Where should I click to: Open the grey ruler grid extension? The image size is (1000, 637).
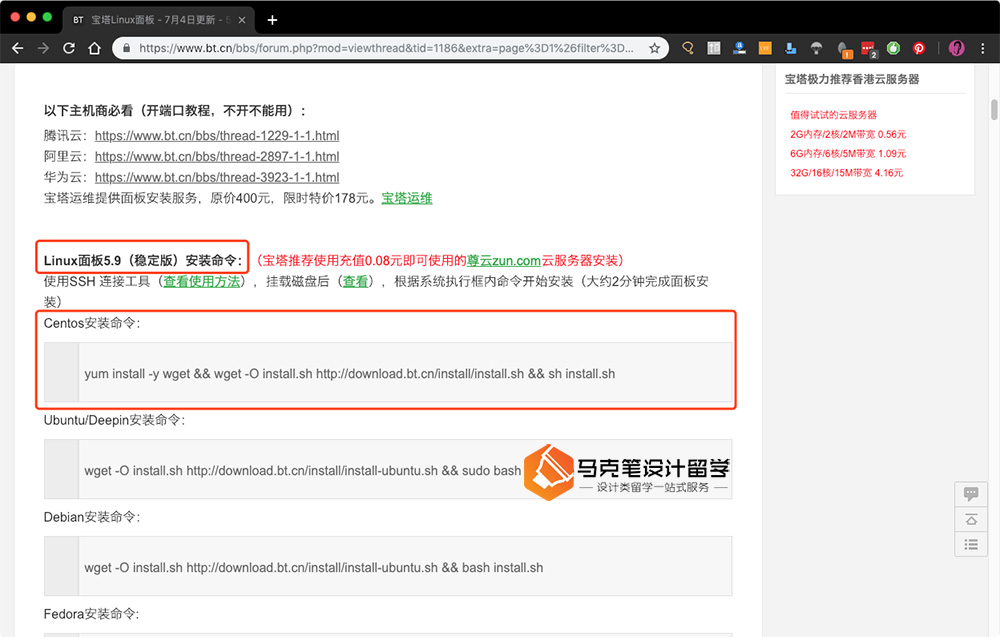point(714,48)
